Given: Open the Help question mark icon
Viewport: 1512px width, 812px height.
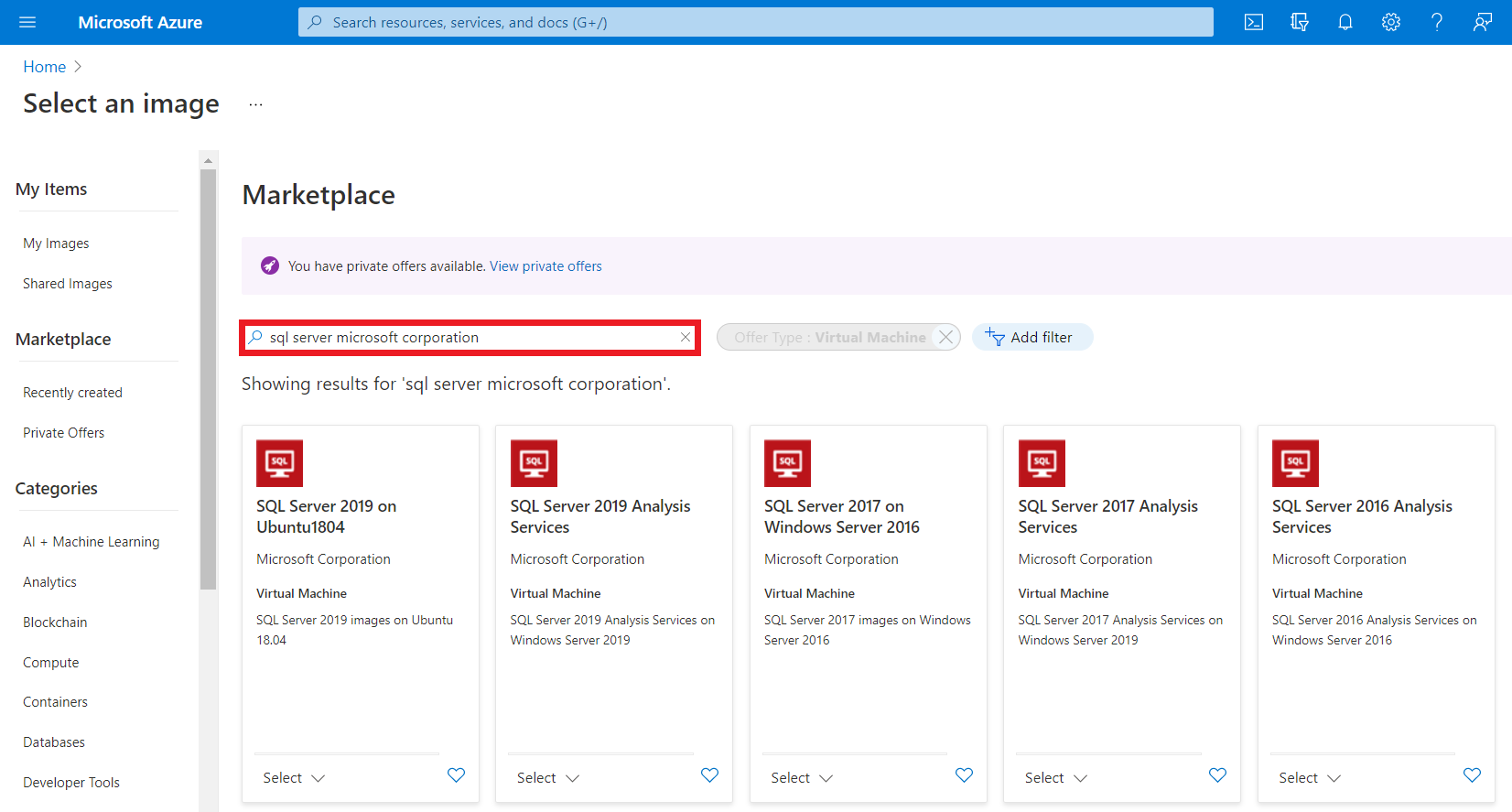Looking at the screenshot, I should 1437,22.
